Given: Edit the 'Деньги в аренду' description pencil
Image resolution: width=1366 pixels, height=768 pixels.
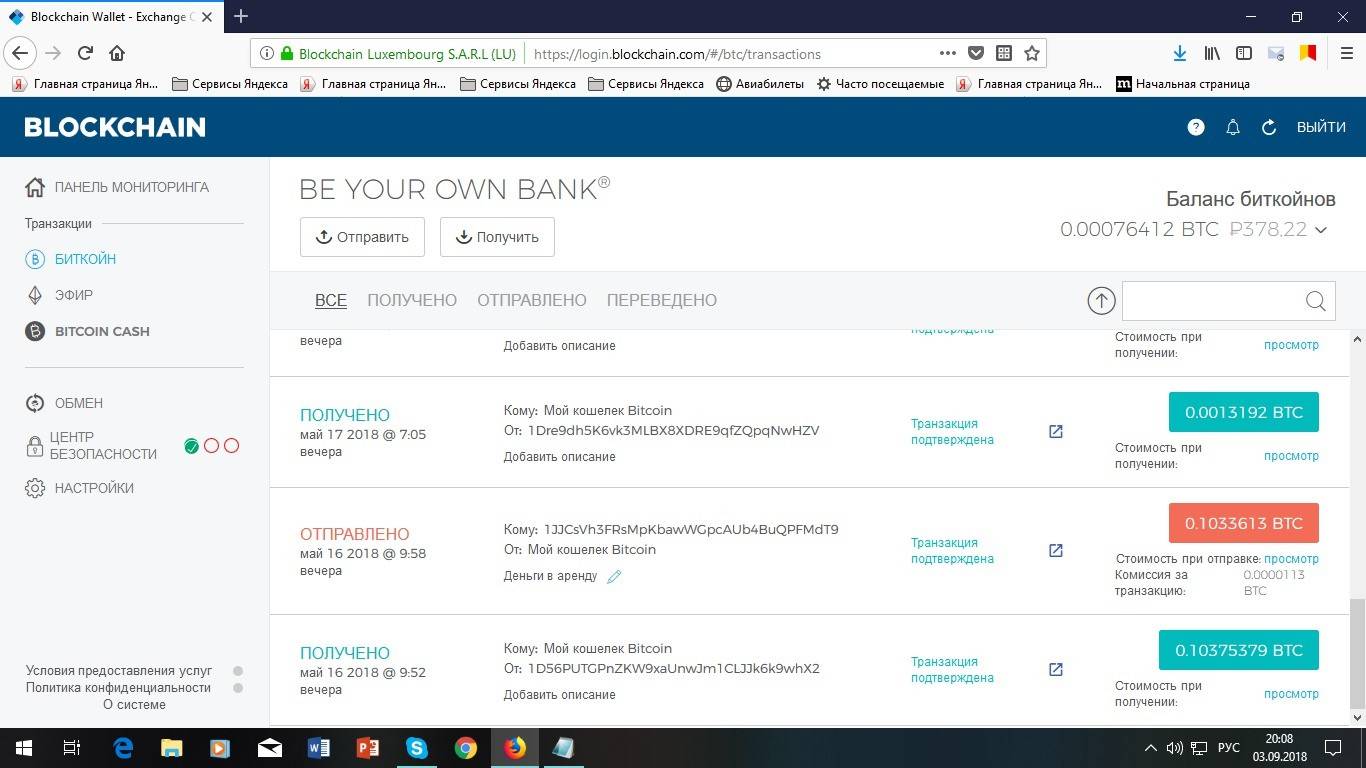Looking at the screenshot, I should point(614,576).
